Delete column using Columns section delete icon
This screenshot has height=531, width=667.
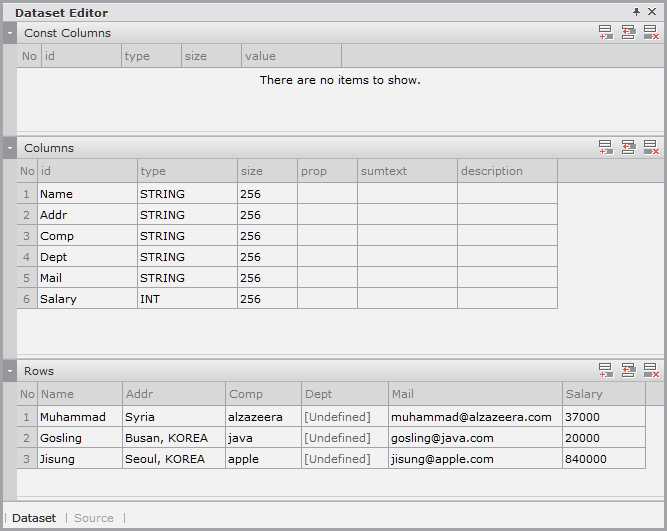pos(650,148)
